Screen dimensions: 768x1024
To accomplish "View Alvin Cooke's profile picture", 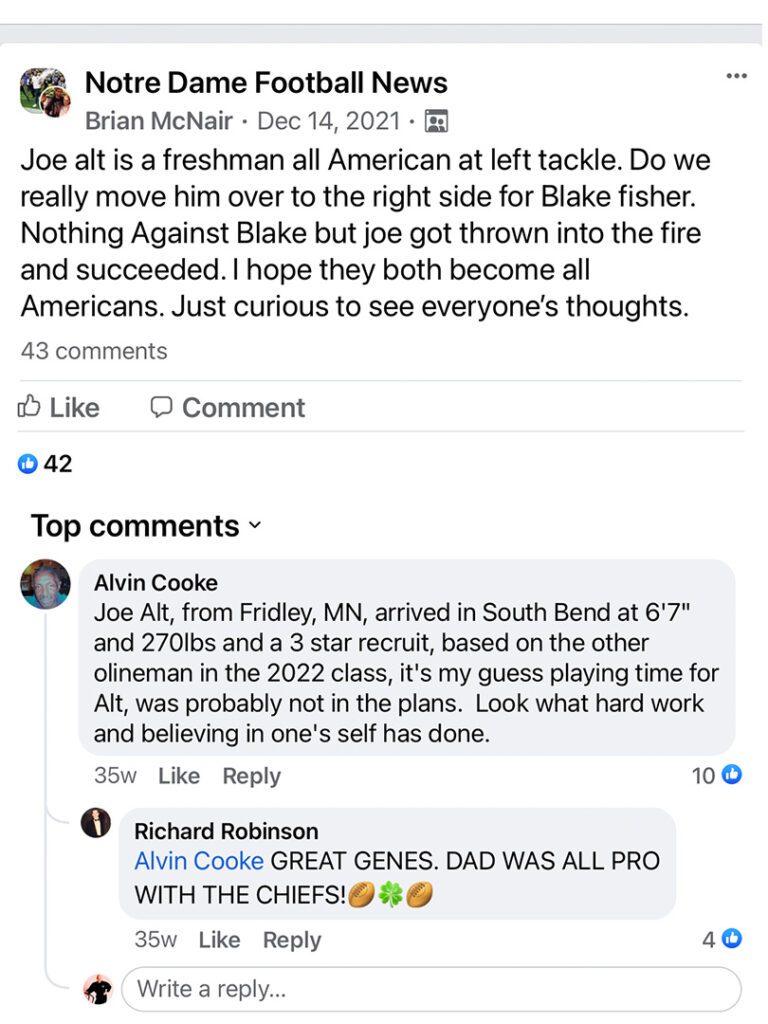I will [45, 584].
